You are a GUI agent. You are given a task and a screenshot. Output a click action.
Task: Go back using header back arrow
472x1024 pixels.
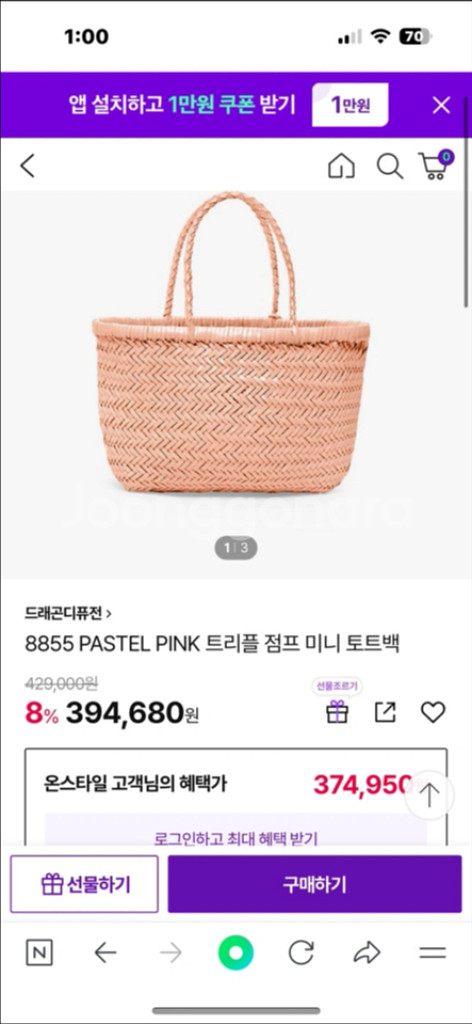(x=27, y=166)
